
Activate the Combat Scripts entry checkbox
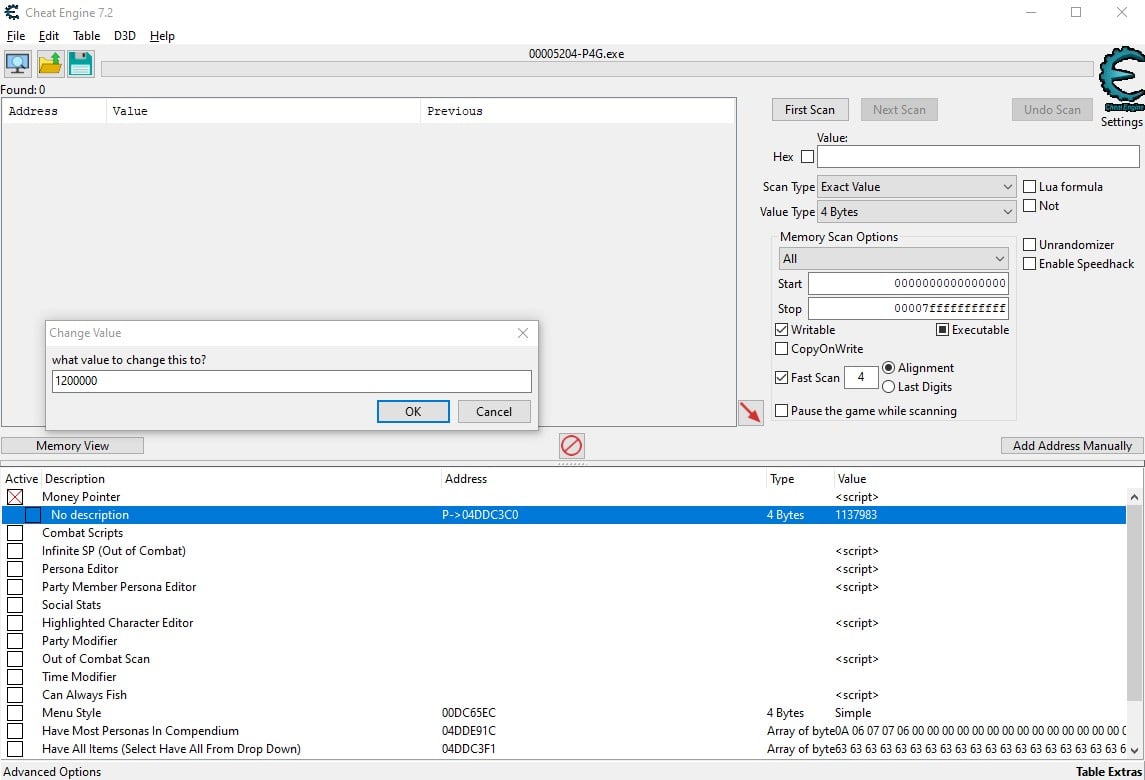[x=15, y=532]
